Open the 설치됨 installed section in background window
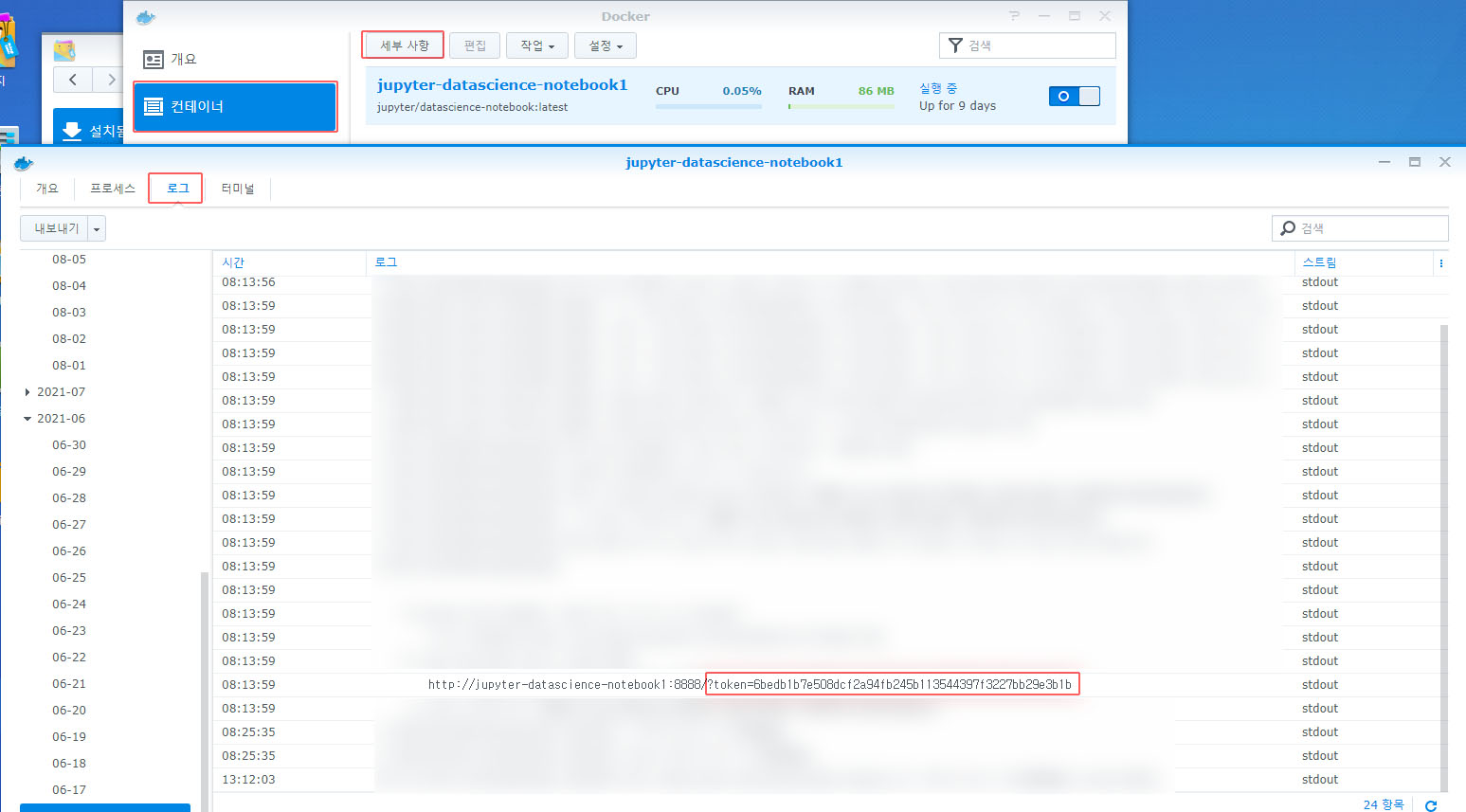The image size is (1466, 812). 89,131
